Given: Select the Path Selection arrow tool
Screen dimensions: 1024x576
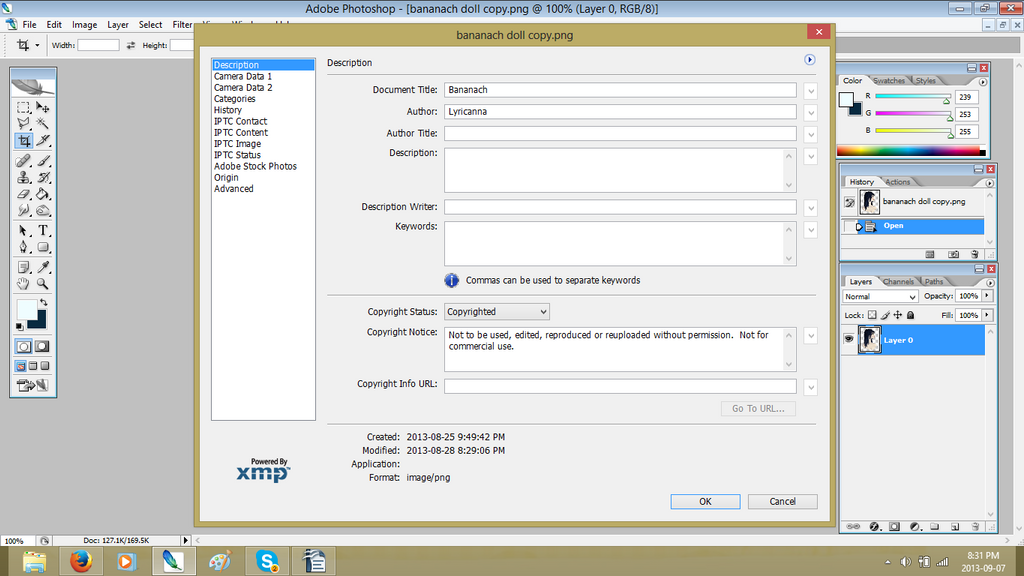Looking at the screenshot, I should click(x=24, y=231).
